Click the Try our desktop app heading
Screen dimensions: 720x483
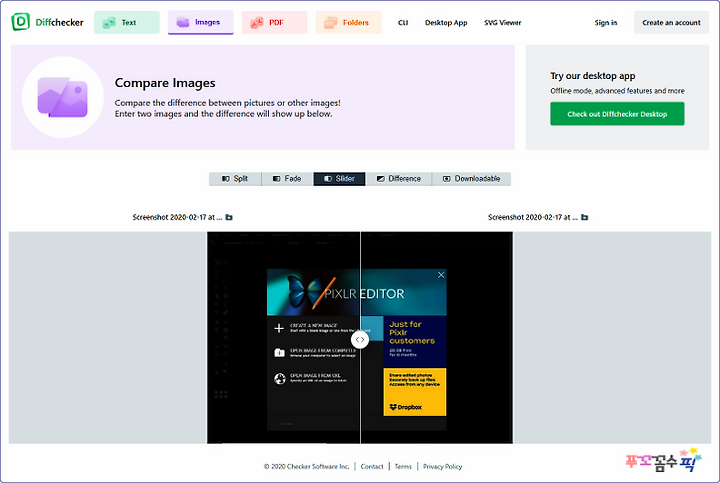[593, 76]
